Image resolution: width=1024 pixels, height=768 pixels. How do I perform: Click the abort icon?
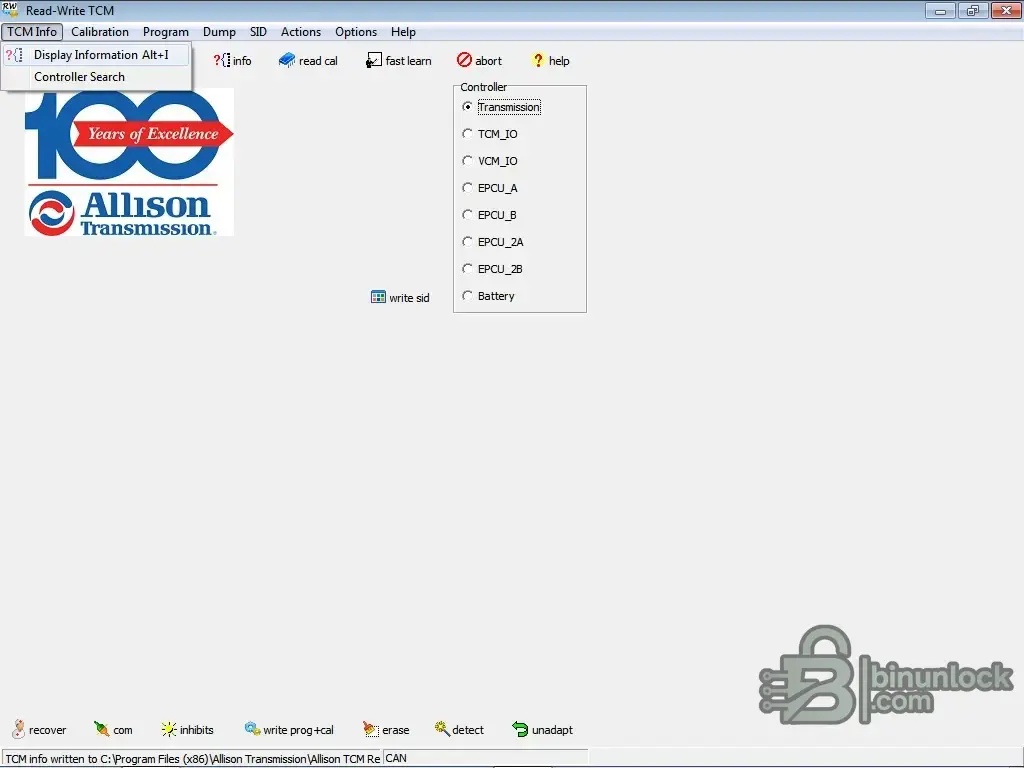(x=464, y=60)
